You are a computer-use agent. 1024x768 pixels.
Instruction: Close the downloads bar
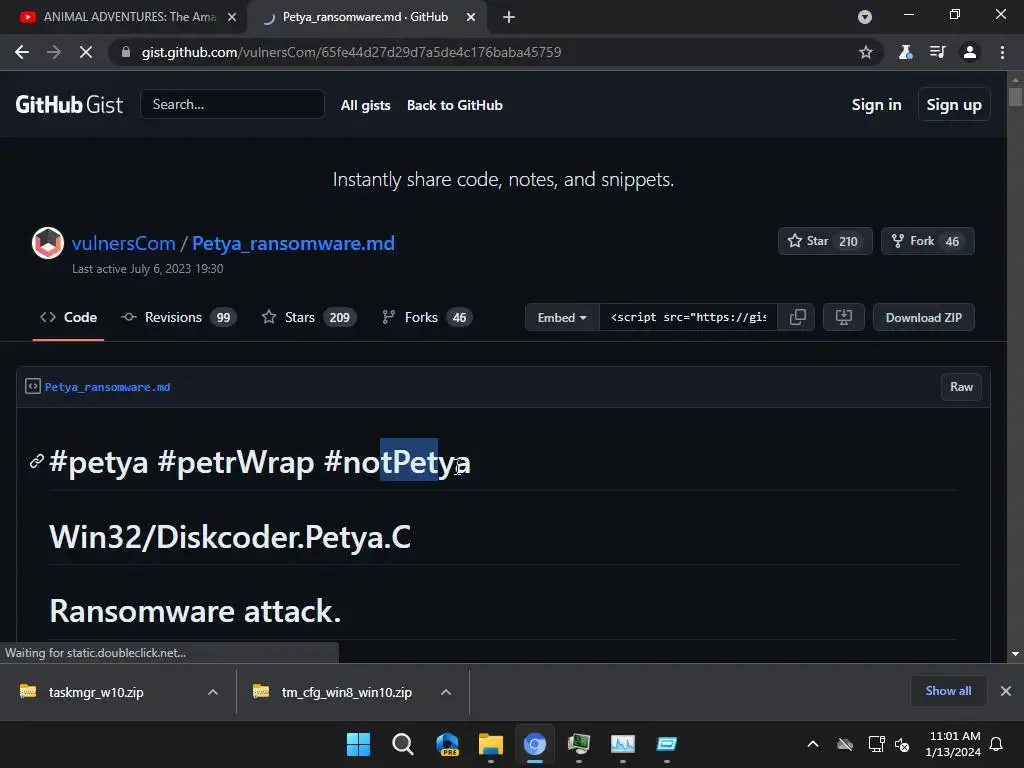[1006, 691]
